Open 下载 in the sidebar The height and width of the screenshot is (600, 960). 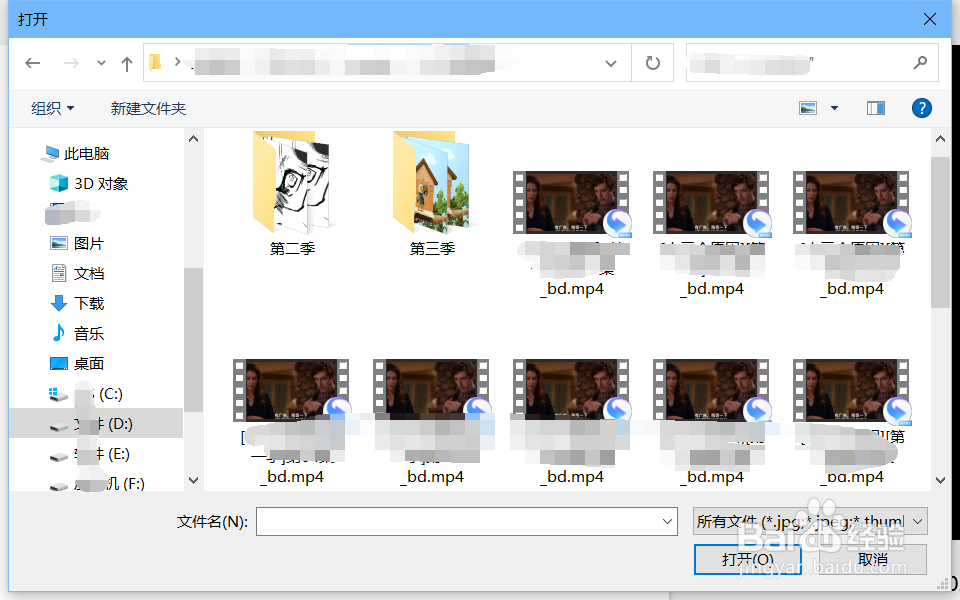77,304
